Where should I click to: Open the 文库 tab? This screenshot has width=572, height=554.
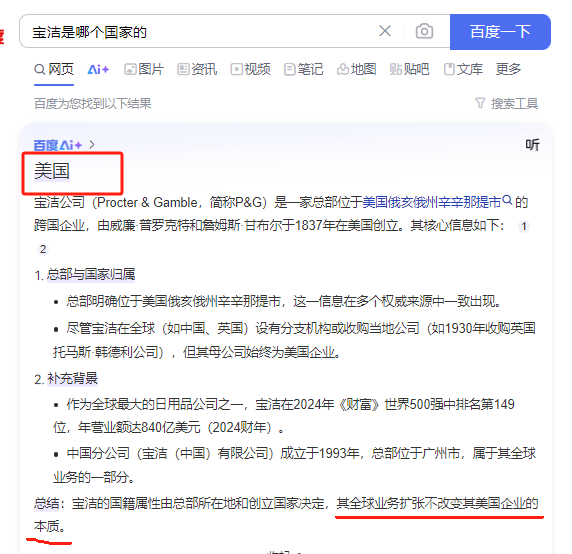(463, 69)
